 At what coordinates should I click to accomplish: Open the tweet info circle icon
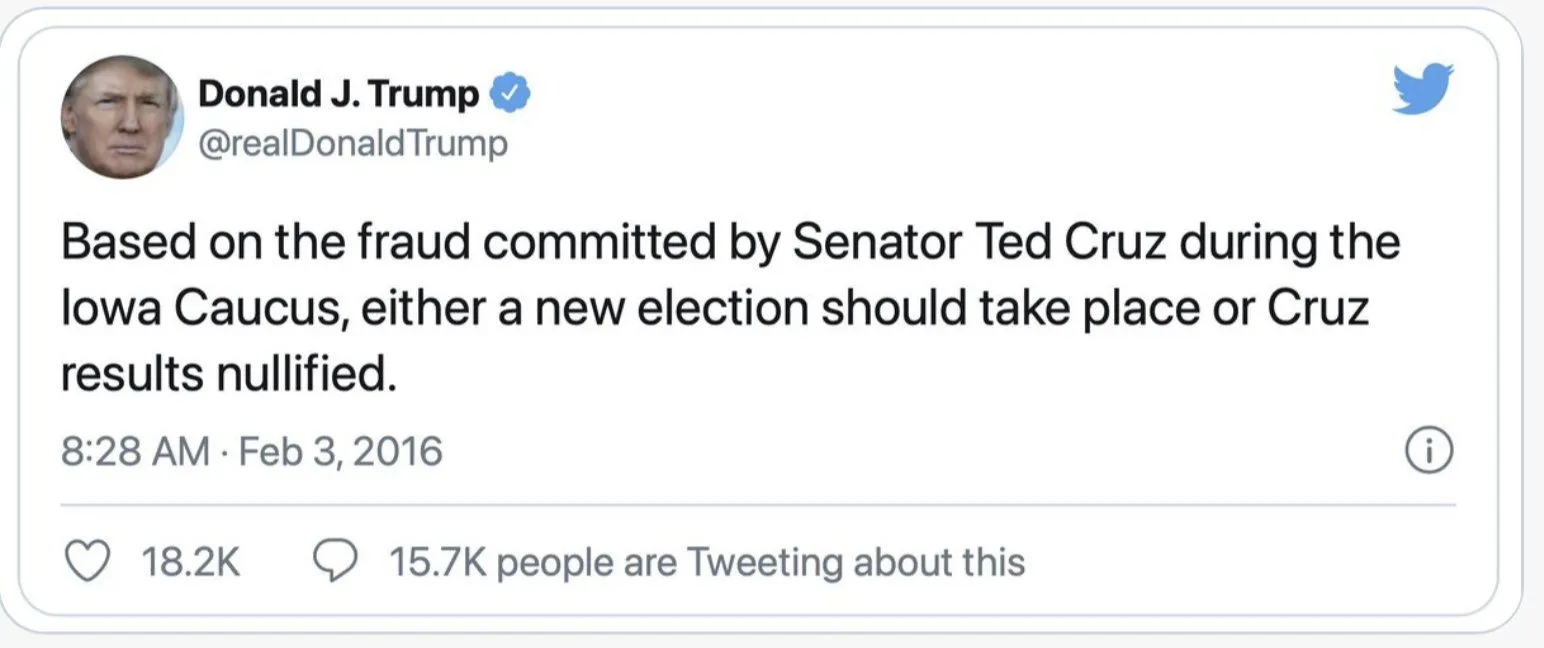tap(1429, 452)
